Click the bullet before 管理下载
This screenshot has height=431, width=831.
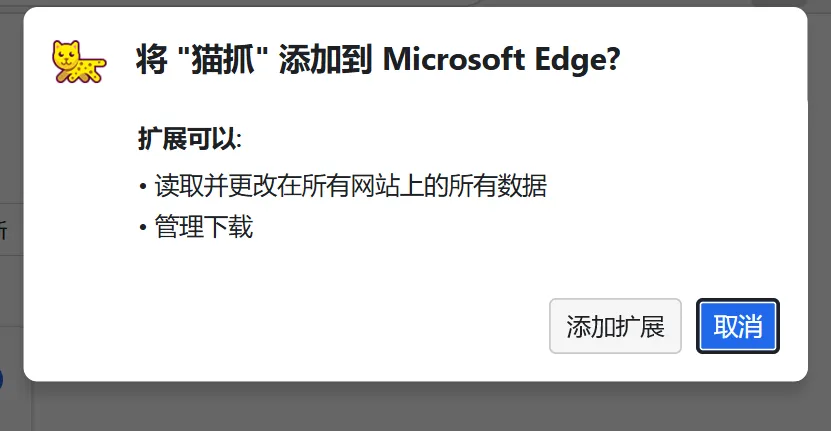[143, 228]
